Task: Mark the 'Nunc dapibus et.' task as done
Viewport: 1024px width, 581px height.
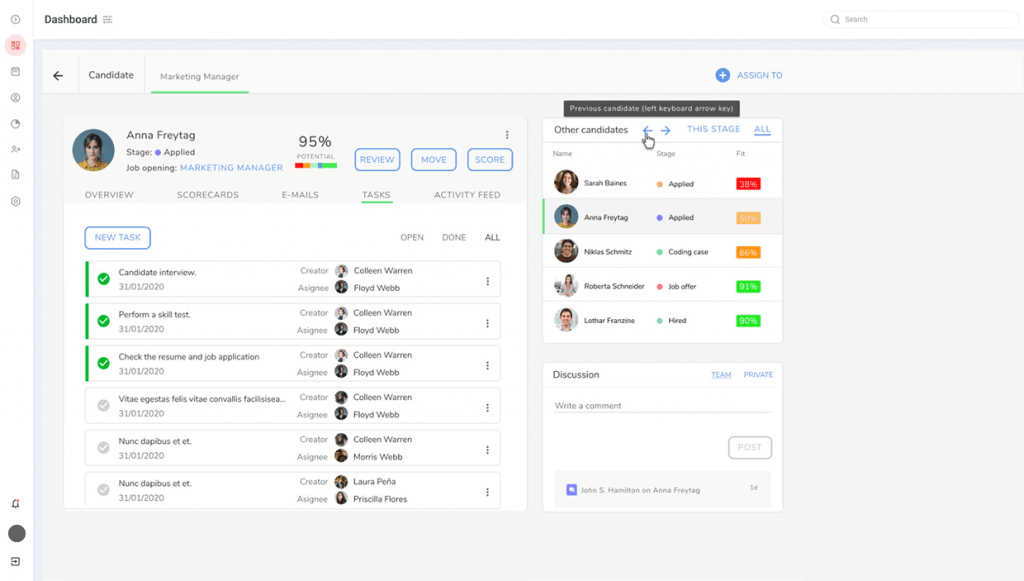Action: point(103,447)
